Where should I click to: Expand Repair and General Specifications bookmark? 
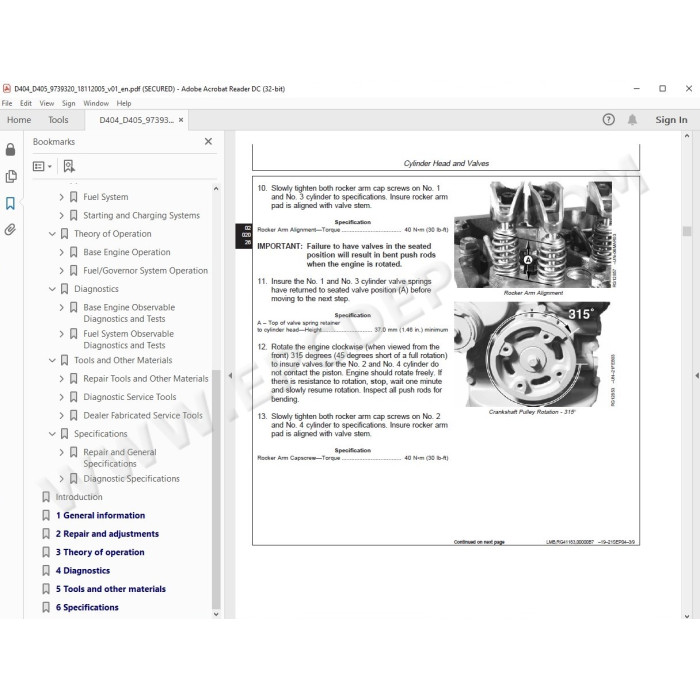coord(62,452)
